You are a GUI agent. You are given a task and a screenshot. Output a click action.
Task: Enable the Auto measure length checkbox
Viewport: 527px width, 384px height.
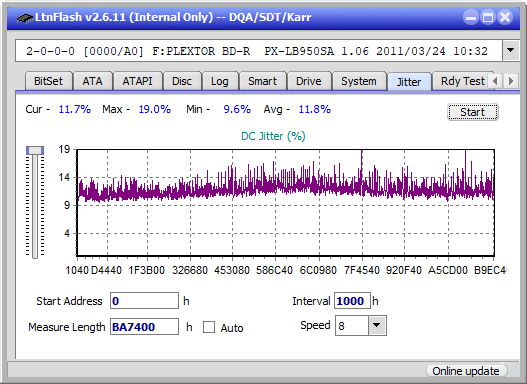[209, 327]
